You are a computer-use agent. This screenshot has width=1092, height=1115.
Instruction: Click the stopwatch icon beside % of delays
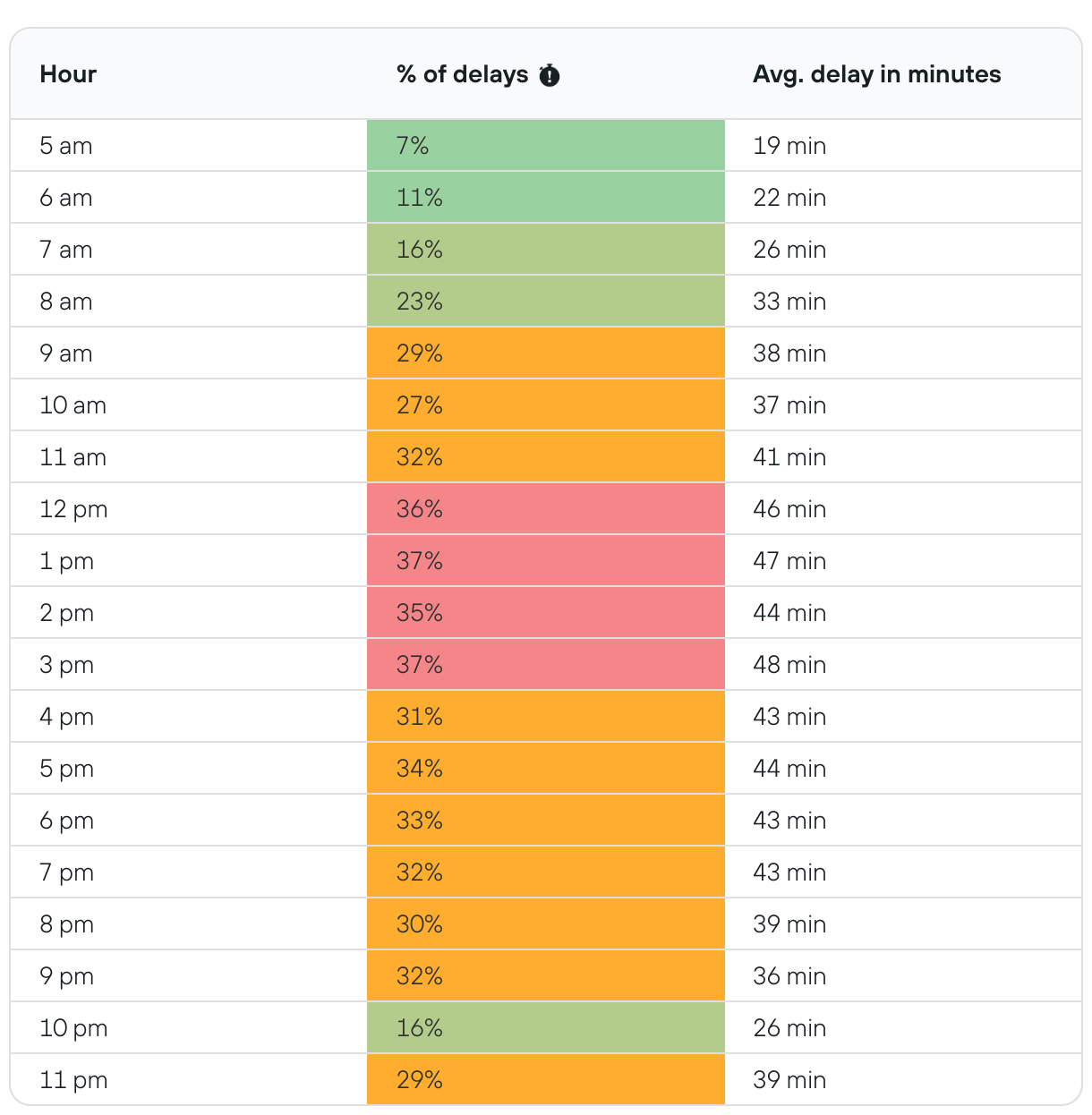pyautogui.click(x=550, y=75)
